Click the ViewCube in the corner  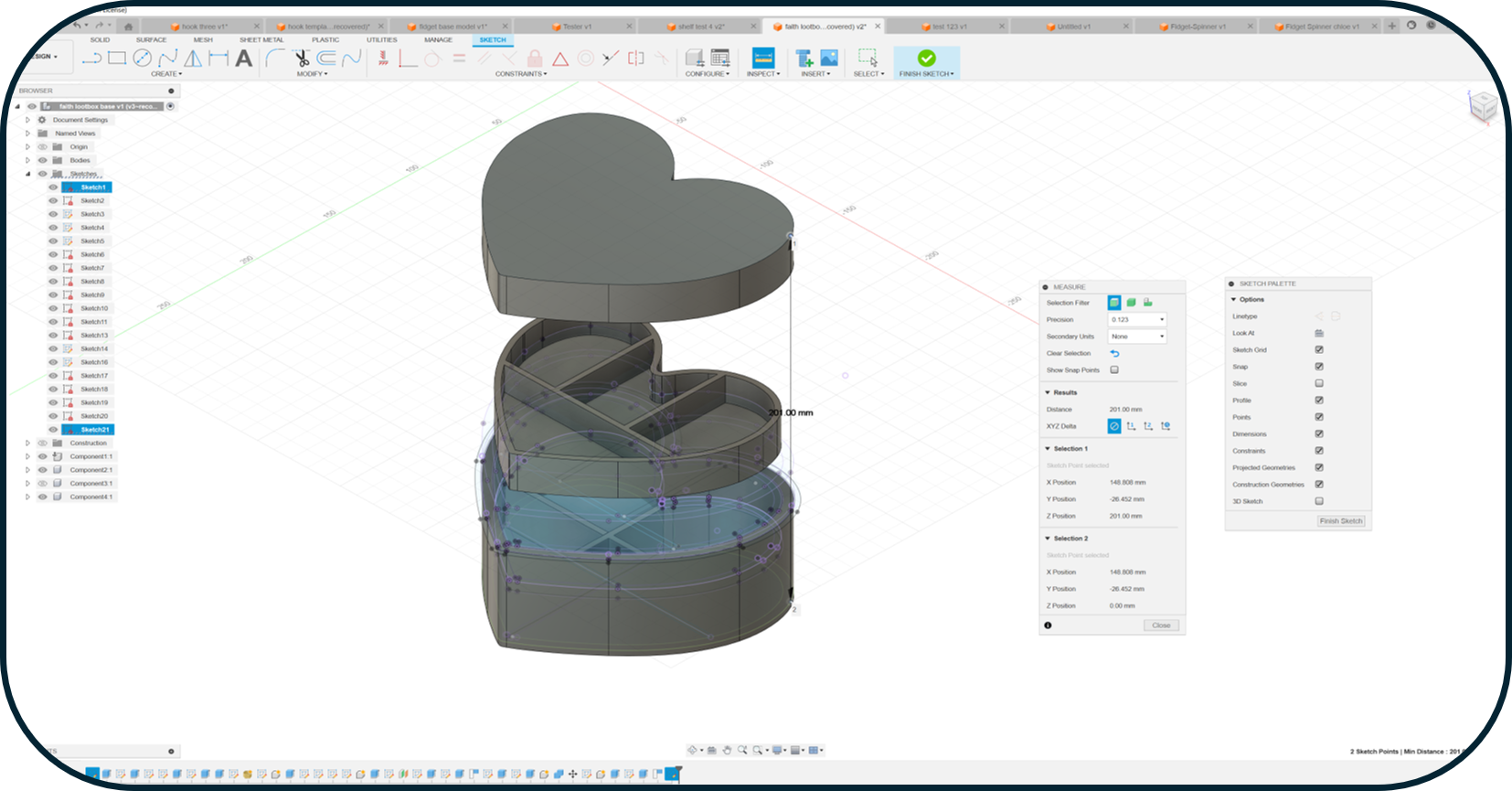(1482, 106)
